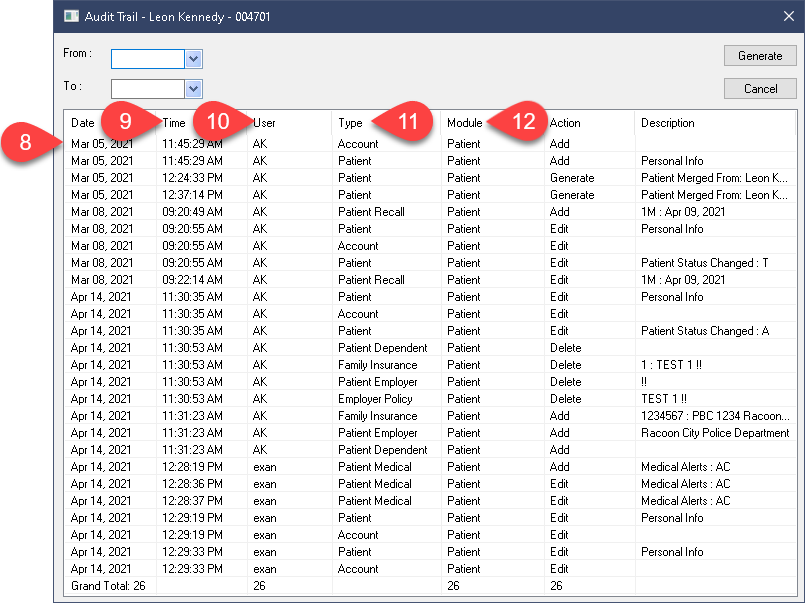Select the time cell 09:20:49 AM
The width and height of the screenshot is (805, 603).
tap(192, 212)
